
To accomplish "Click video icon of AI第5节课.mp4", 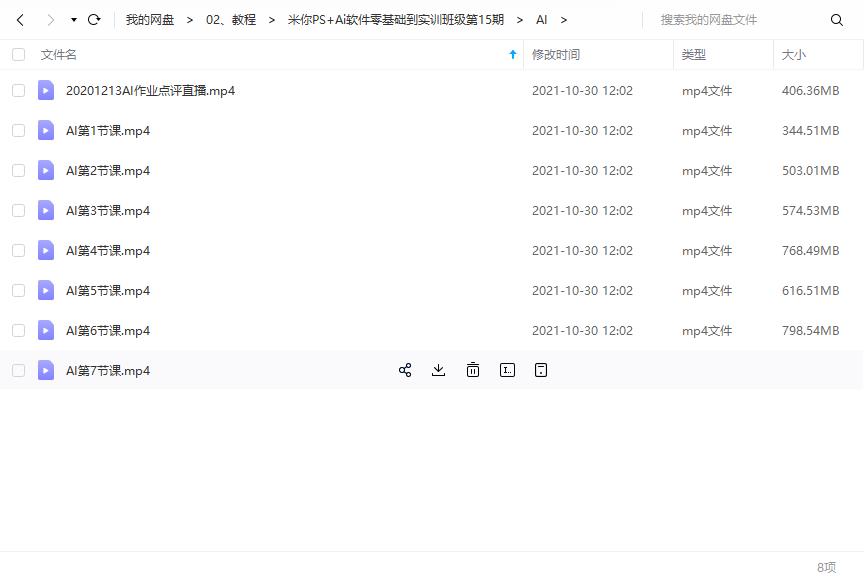I will coord(46,290).
